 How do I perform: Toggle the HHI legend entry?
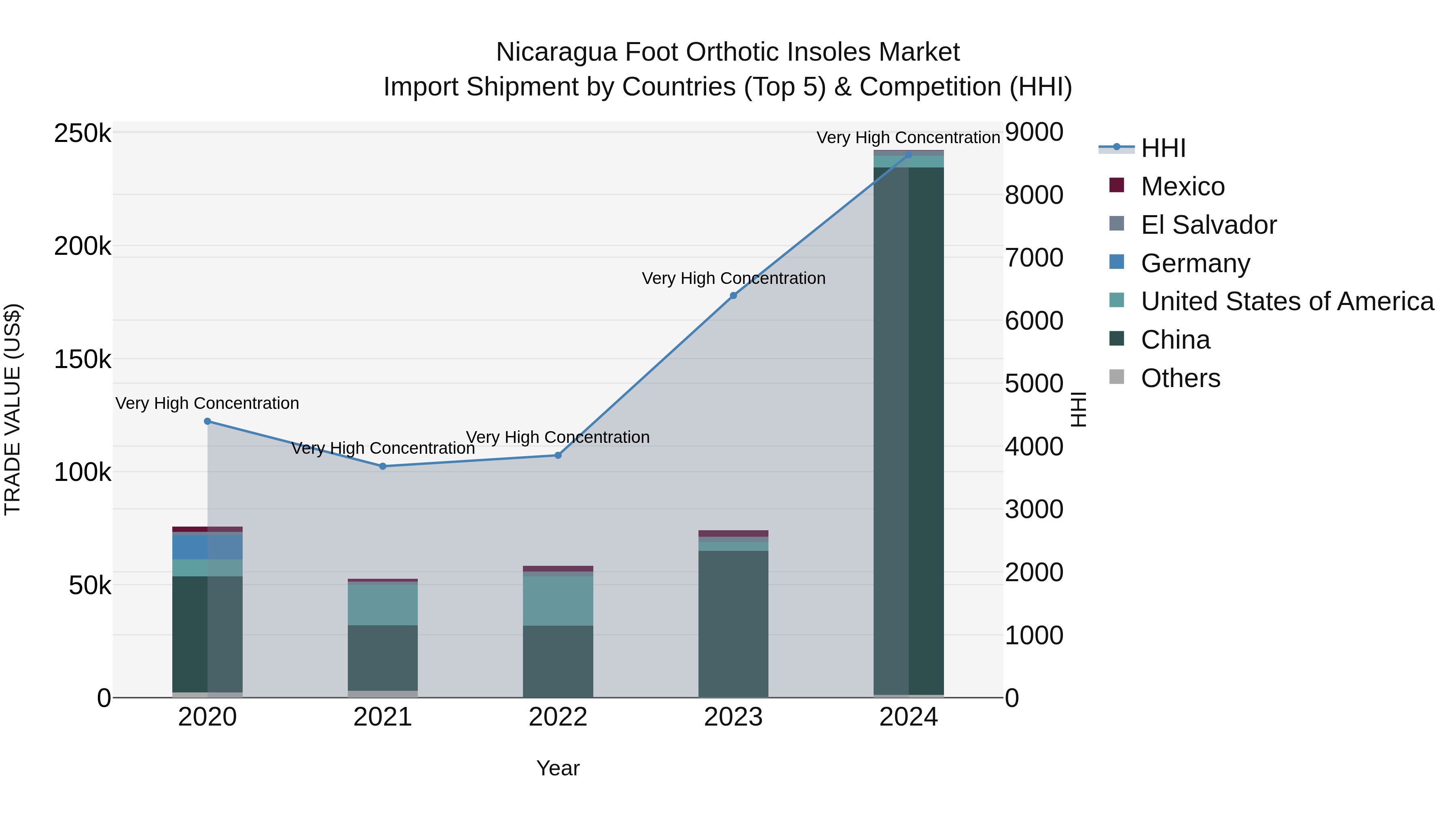[x=1163, y=148]
